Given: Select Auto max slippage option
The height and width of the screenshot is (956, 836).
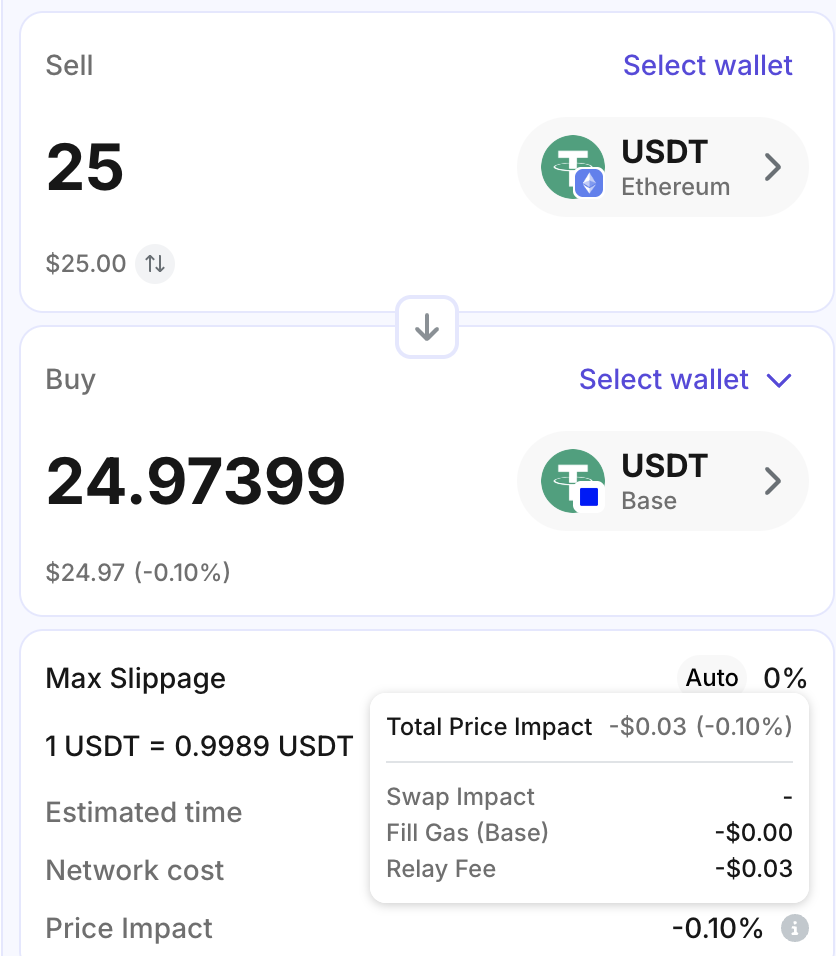Looking at the screenshot, I should tap(712, 678).
